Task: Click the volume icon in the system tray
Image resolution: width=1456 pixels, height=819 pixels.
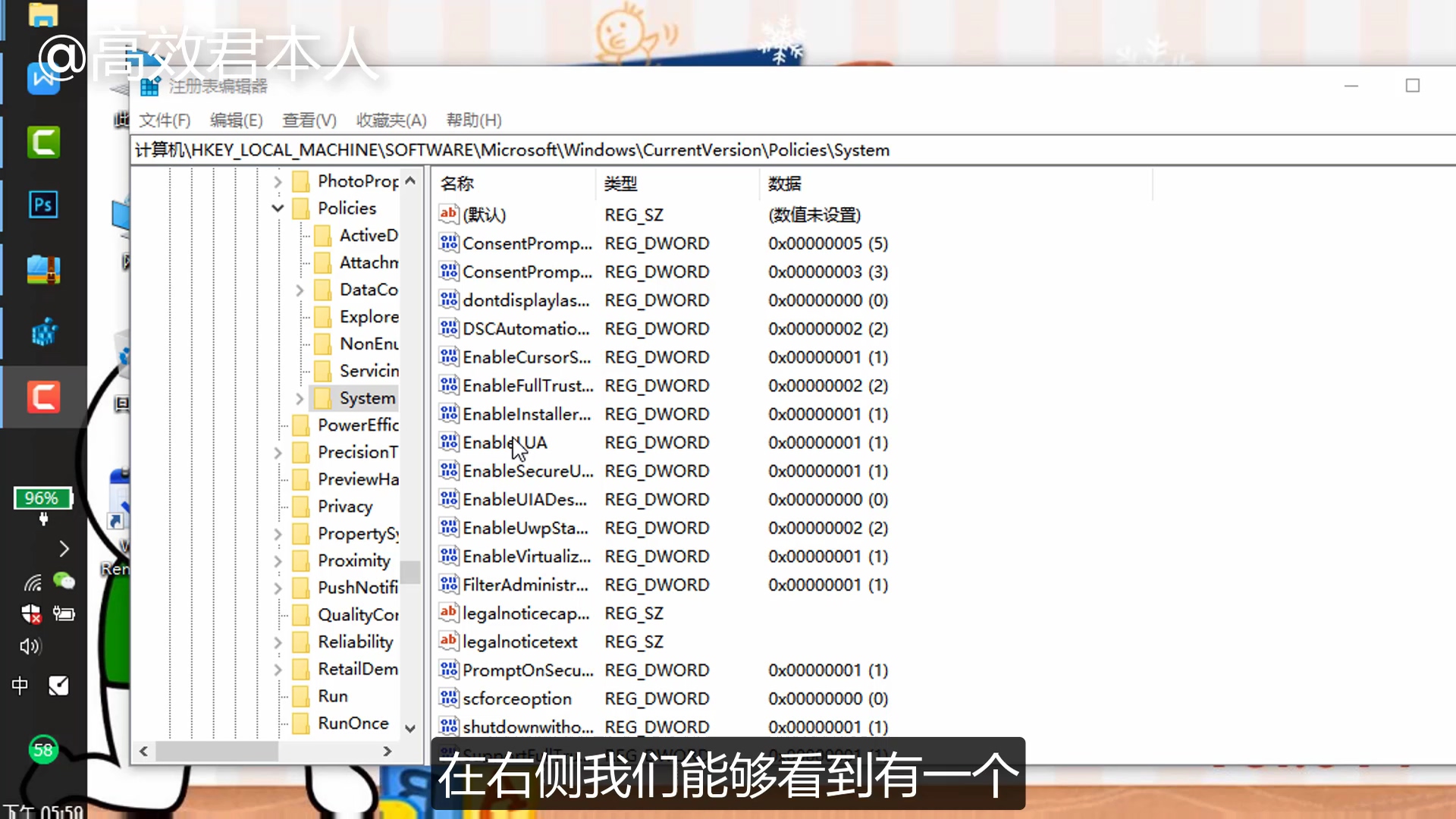Action: point(29,646)
